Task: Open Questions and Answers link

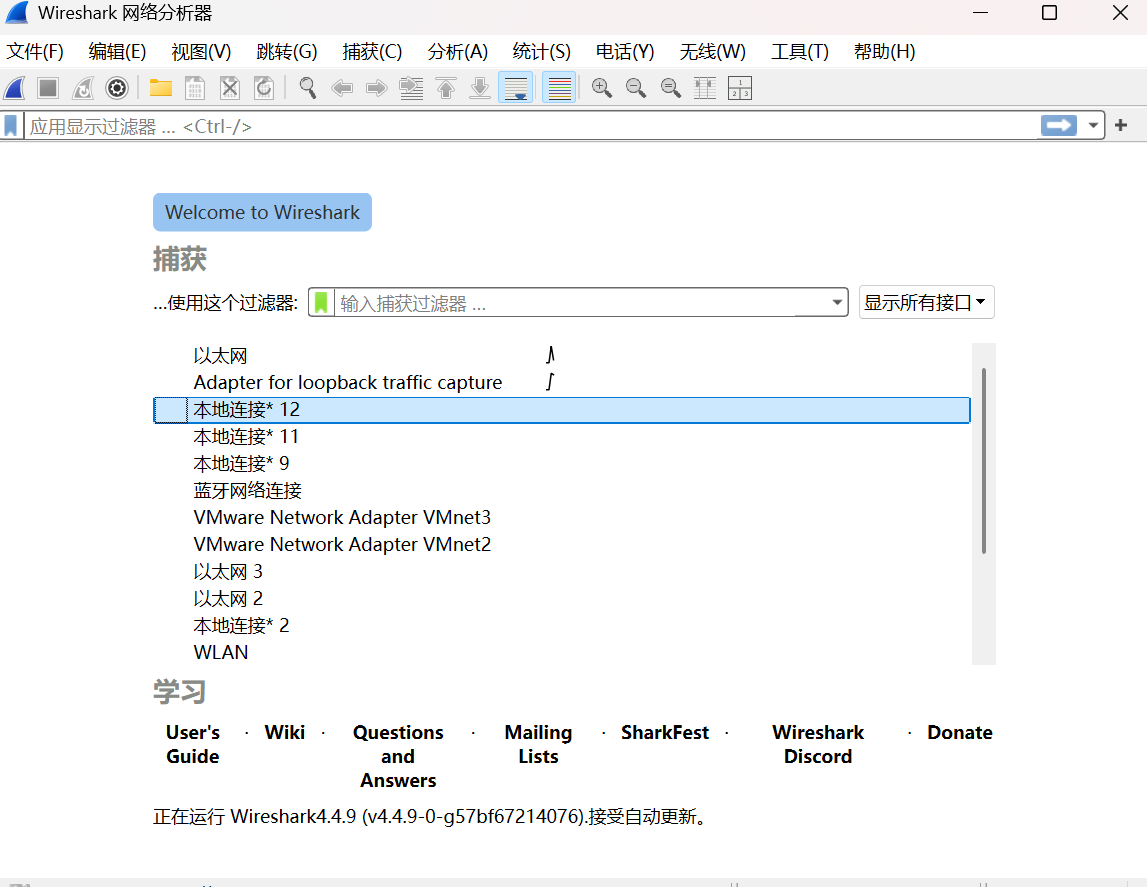Action: pyautogui.click(x=398, y=756)
